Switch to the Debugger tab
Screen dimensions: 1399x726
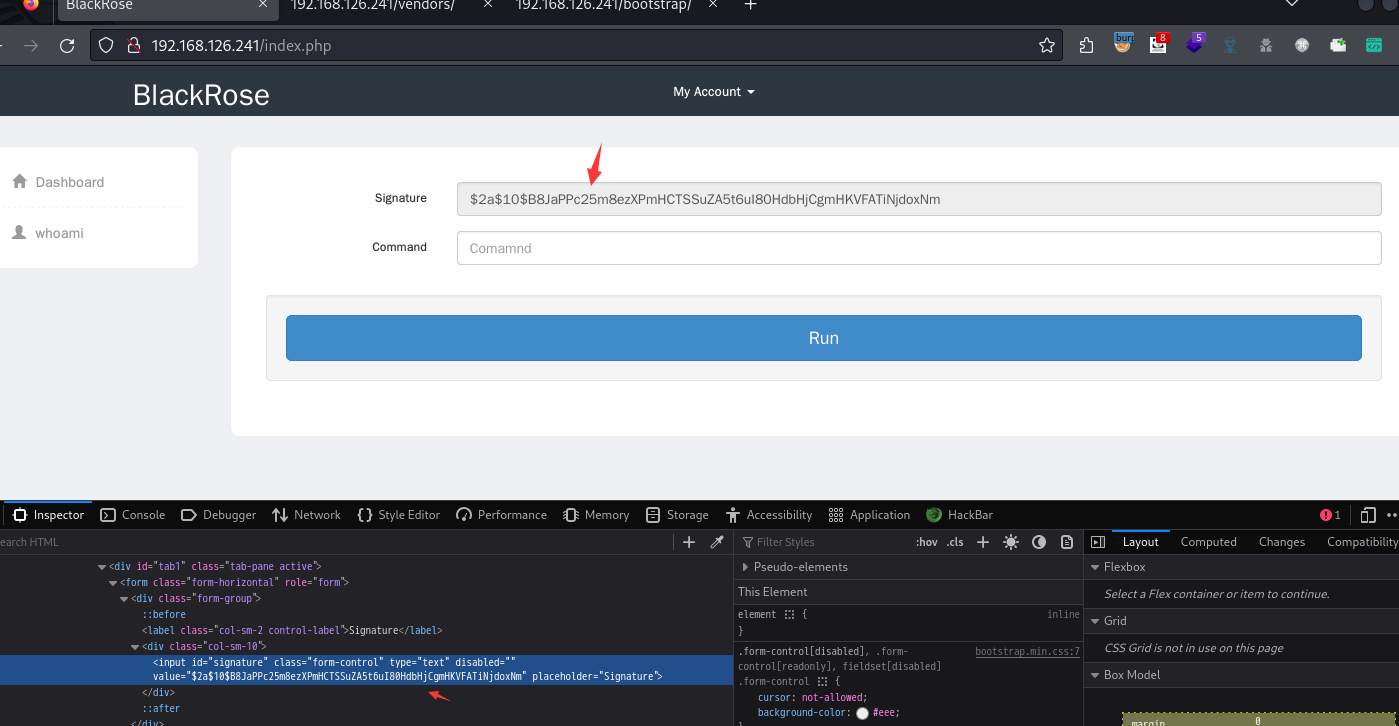coord(218,515)
